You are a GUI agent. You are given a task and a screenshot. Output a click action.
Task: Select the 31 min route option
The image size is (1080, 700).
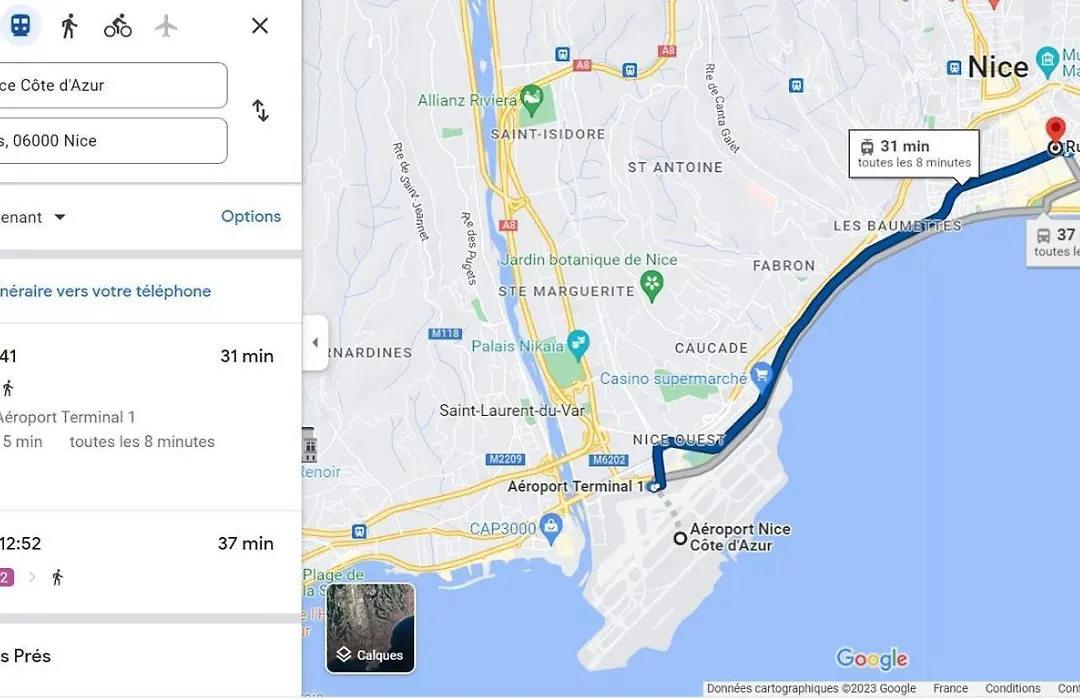pos(150,417)
